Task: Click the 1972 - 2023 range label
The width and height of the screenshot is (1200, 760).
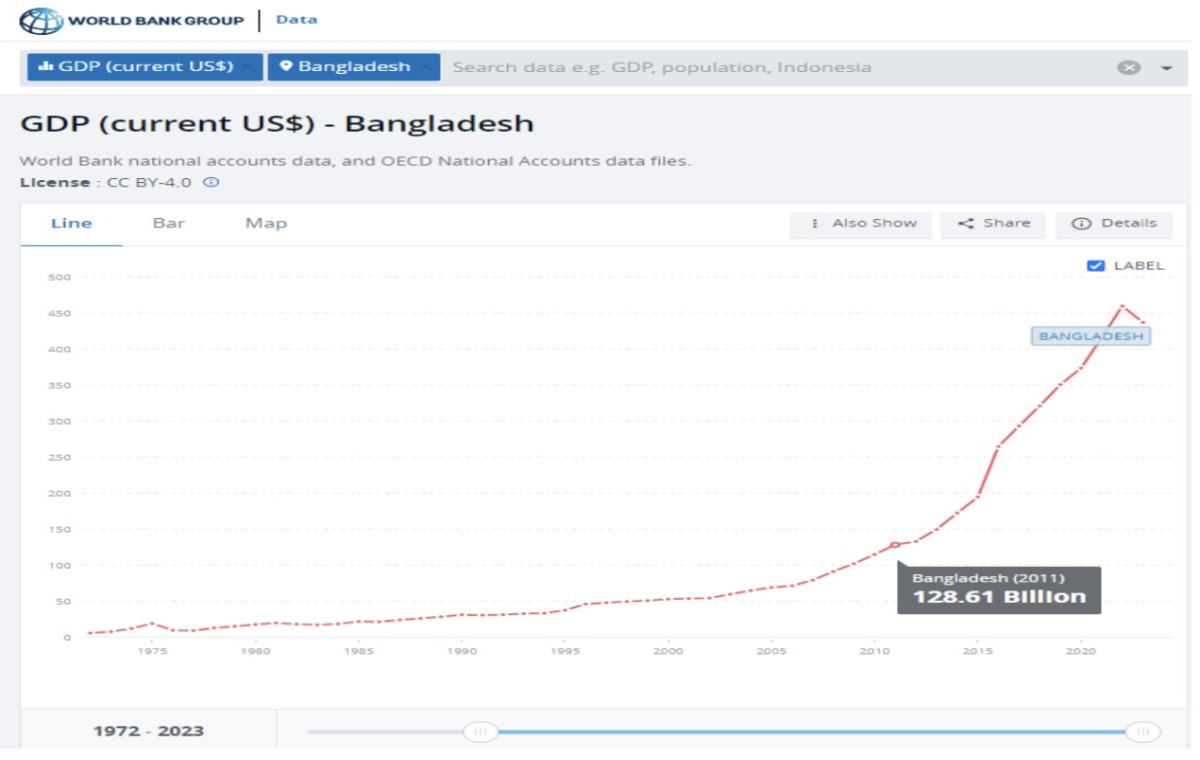Action: point(148,731)
